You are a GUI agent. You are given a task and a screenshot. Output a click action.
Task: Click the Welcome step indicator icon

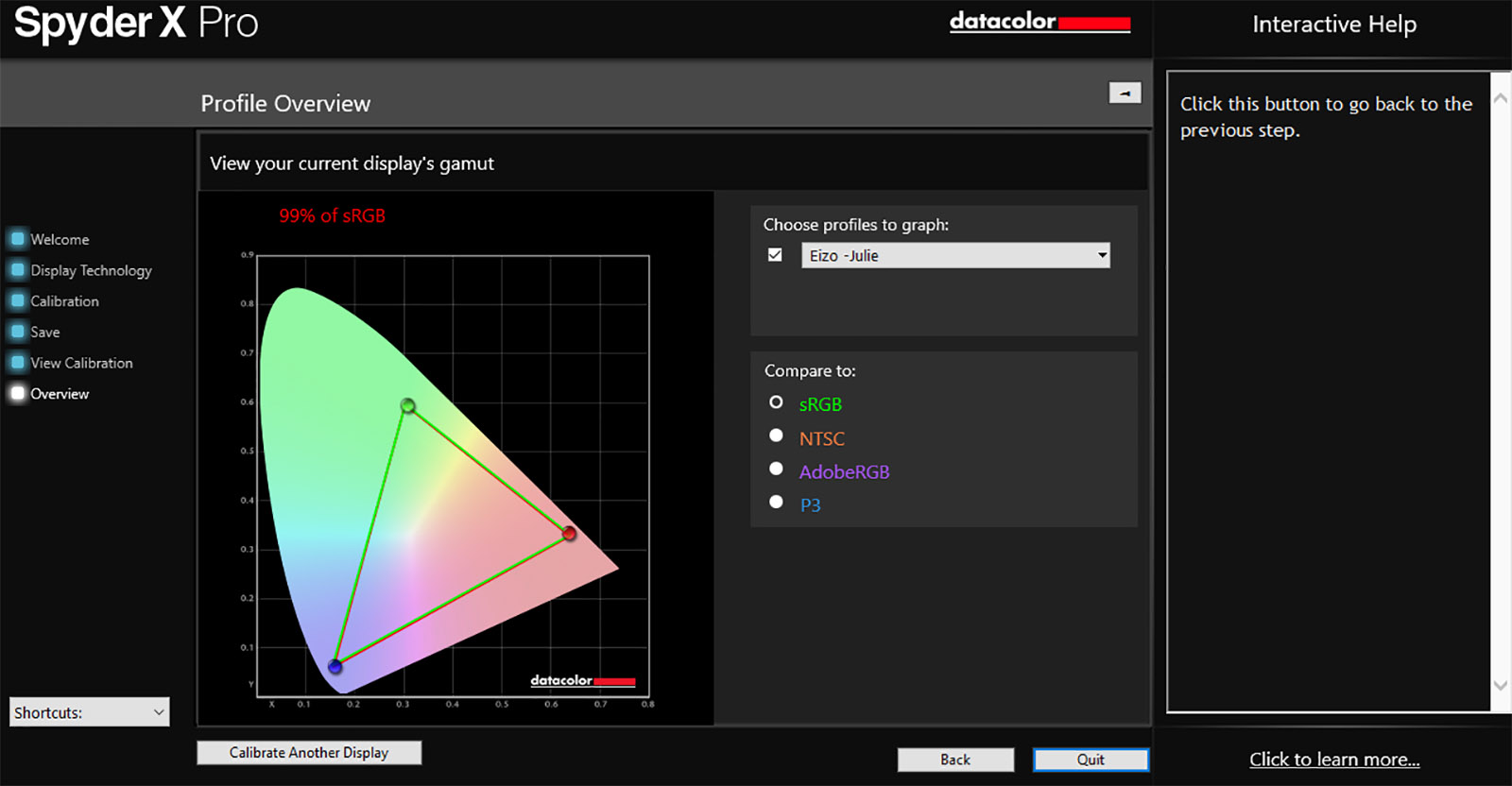18,239
